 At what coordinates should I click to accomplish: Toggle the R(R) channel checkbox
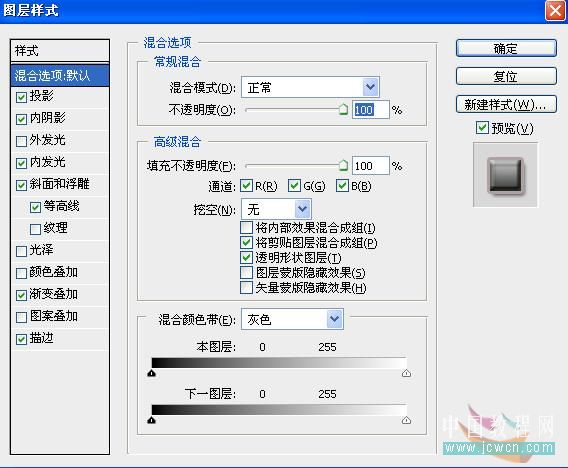[x=246, y=185]
